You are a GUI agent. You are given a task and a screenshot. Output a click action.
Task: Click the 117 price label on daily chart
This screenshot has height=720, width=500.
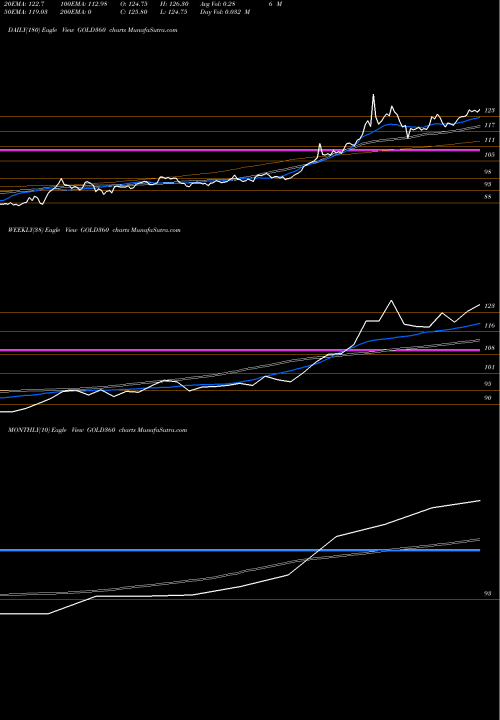pyautogui.click(x=489, y=125)
